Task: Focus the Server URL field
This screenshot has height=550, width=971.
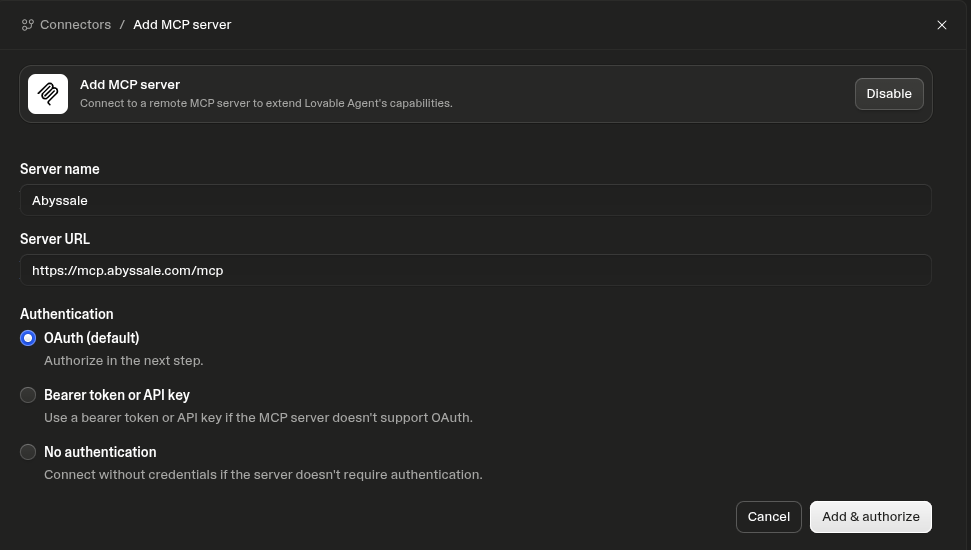Action: pos(476,270)
